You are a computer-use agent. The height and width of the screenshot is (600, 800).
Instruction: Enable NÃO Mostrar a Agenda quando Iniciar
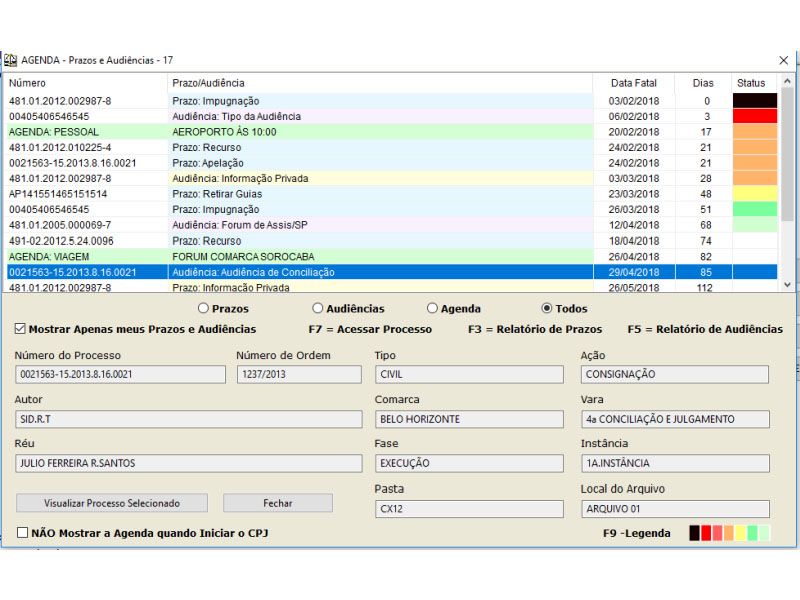click(22, 533)
